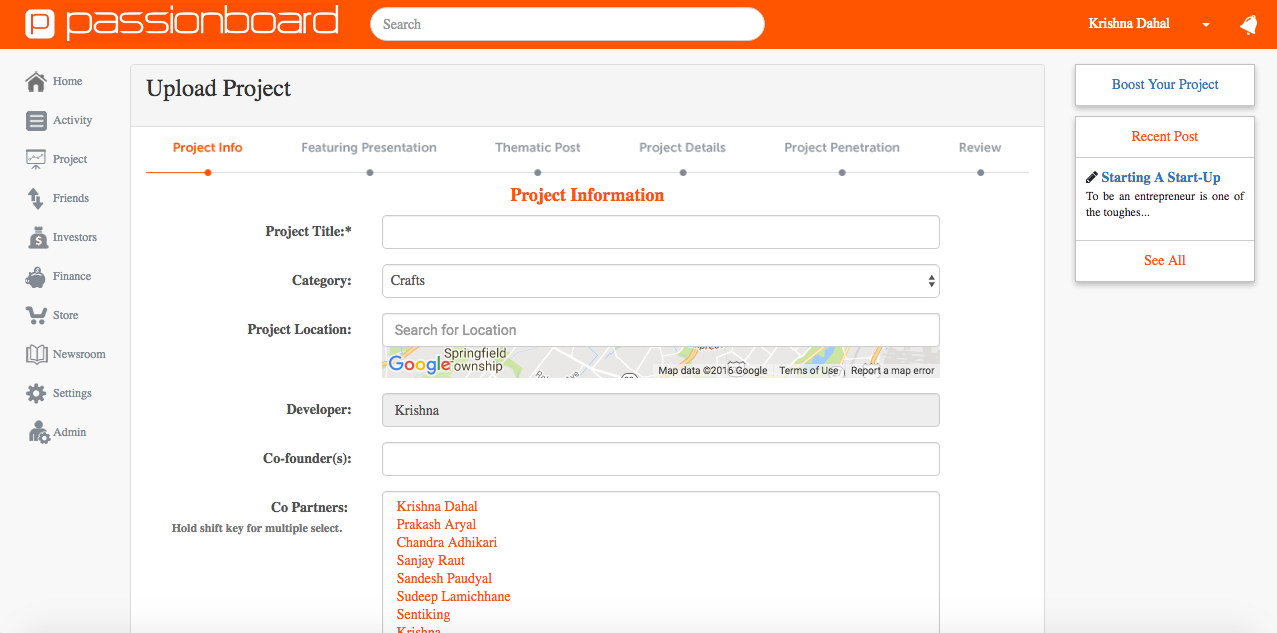Click Report a map error link
Image resolution: width=1277 pixels, height=633 pixels.
coord(892,371)
